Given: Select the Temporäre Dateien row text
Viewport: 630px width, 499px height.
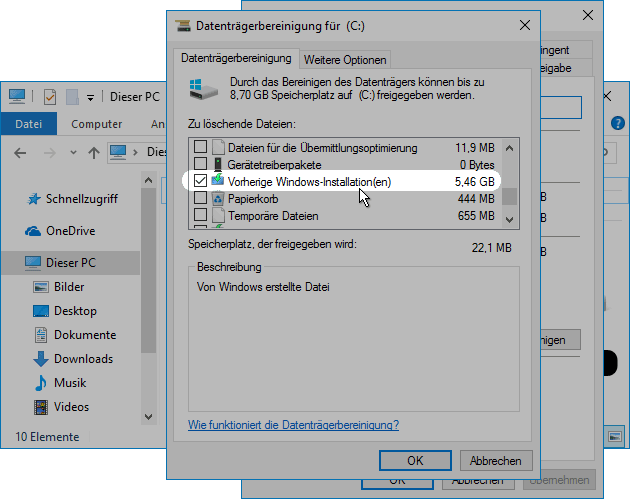Looking at the screenshot, I should (273, 216).
